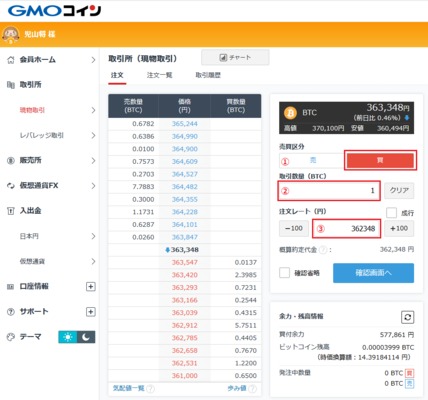Viewport: 428px width, 400px height.
Task: Switch to the 注文一覧 tab
Action: tap(159, 75)
